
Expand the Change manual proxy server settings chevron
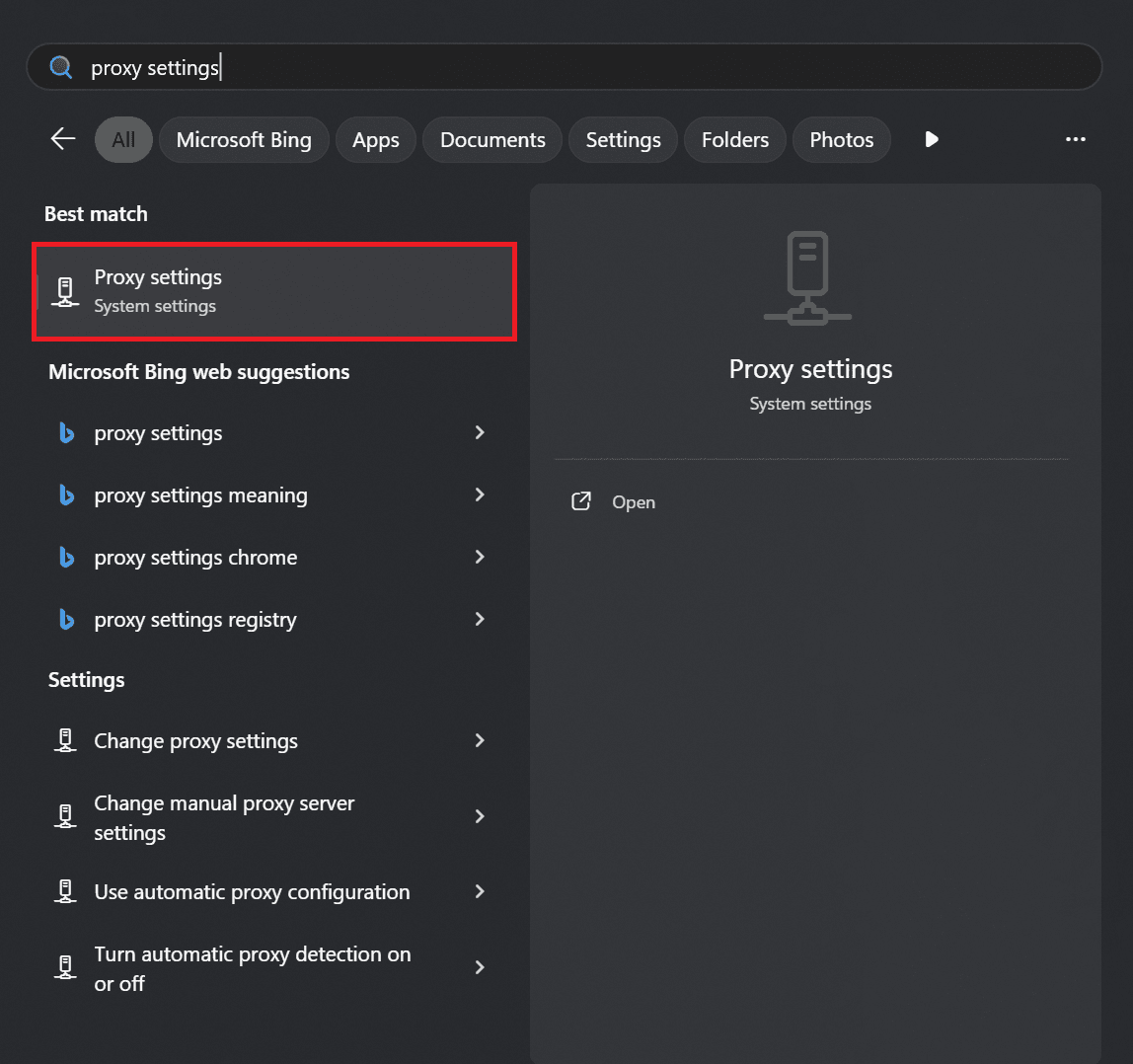point(480,816)
